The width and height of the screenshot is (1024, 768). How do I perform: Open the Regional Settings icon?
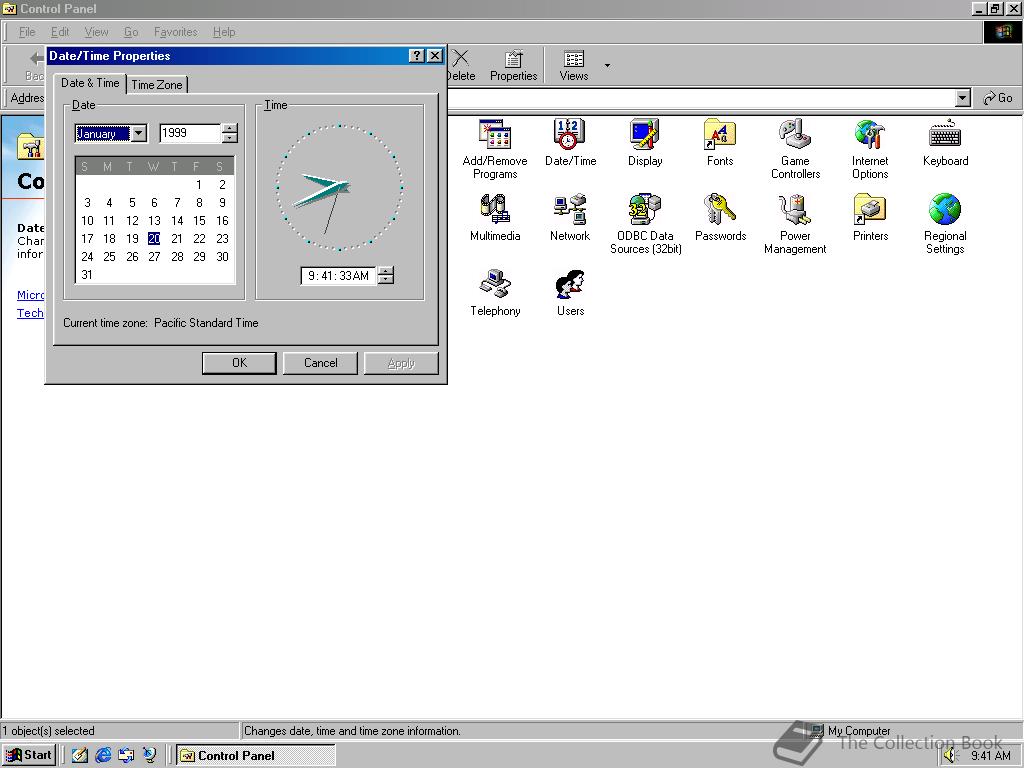(945, 224)
